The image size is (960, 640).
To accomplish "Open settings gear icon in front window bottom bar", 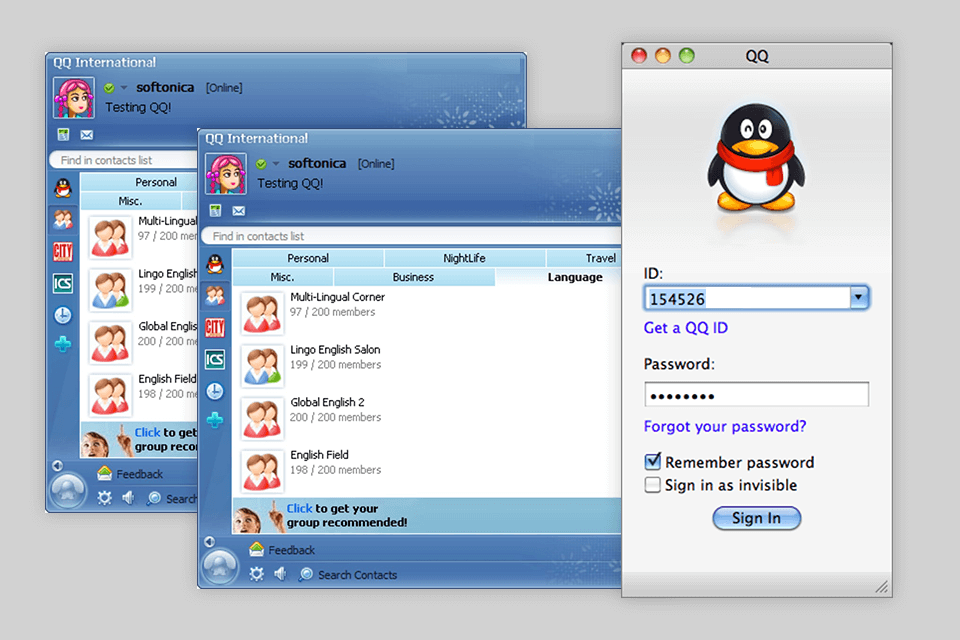I will click(x=257, y=574).
